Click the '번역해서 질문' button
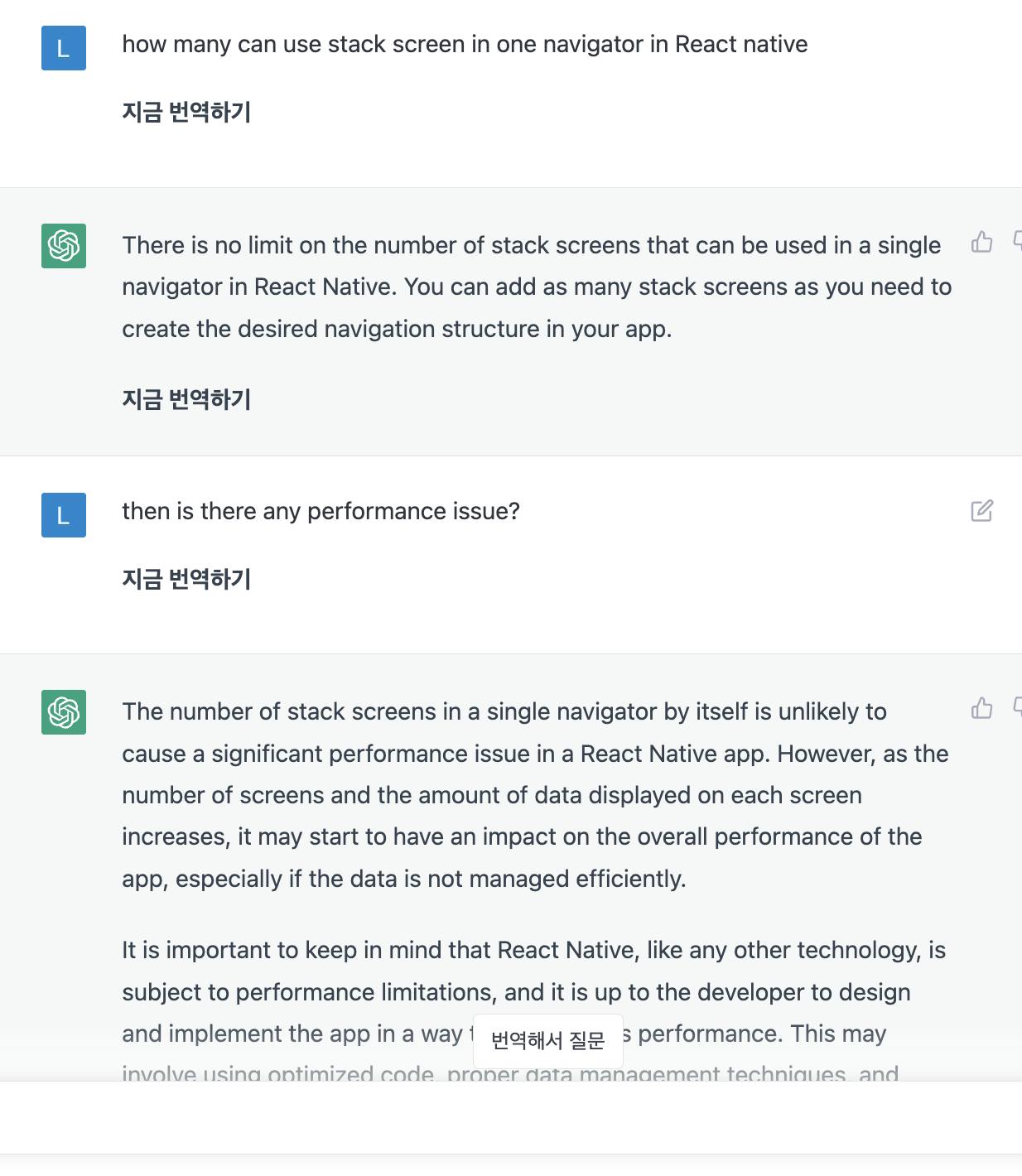1022x1176 pixels. point(548,1041)
